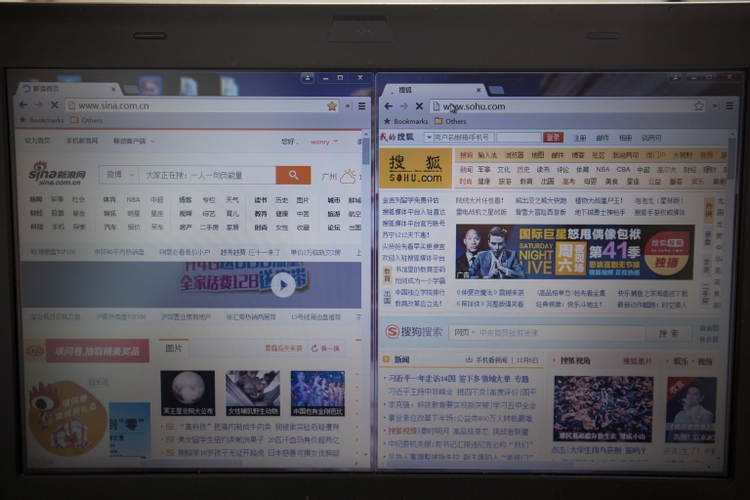Open the Chrome hamburger menu in the Sohu window
Viewport: 750px width, 500px height.
[729, 106]
